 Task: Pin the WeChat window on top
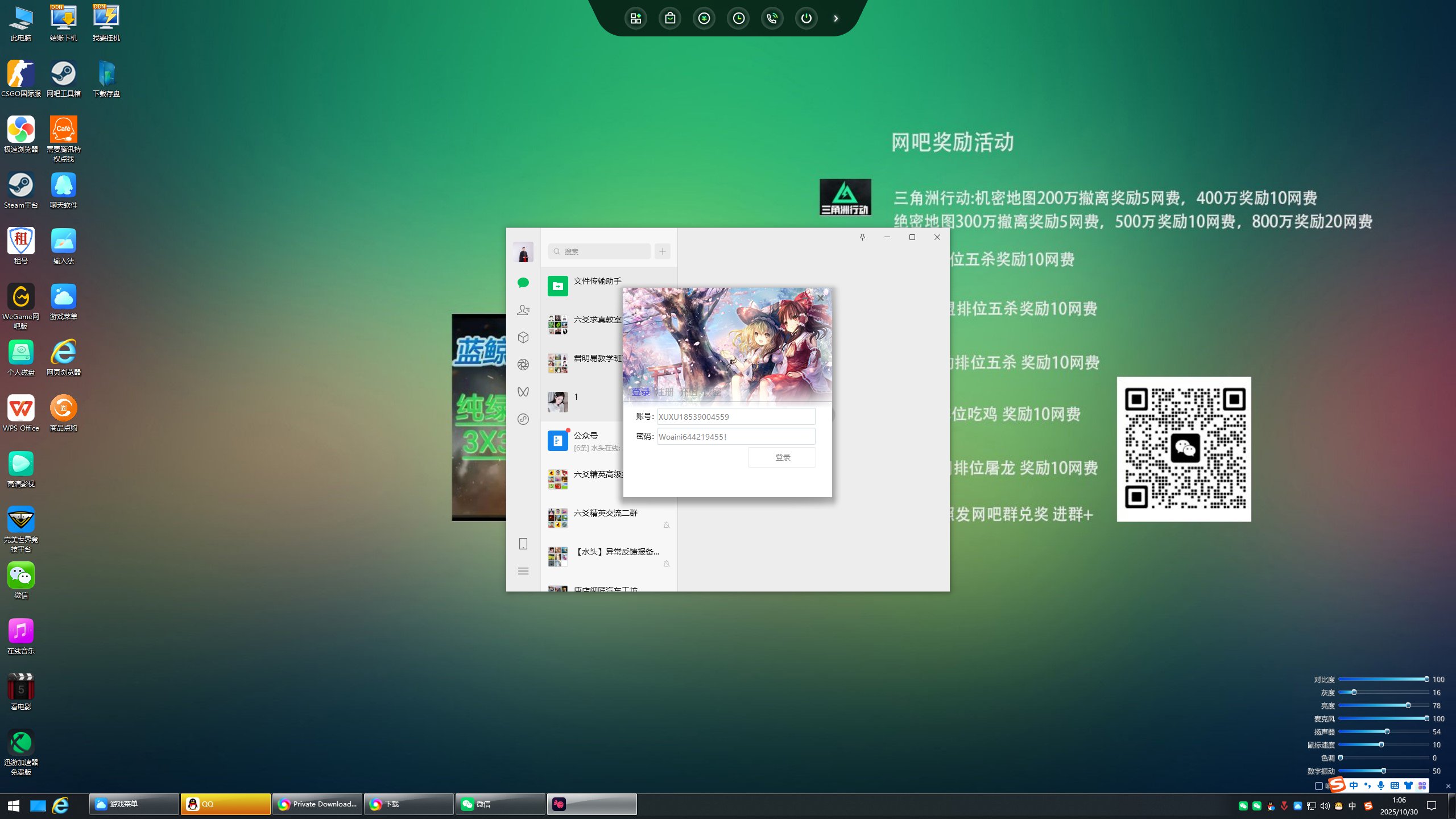point(862,237)
